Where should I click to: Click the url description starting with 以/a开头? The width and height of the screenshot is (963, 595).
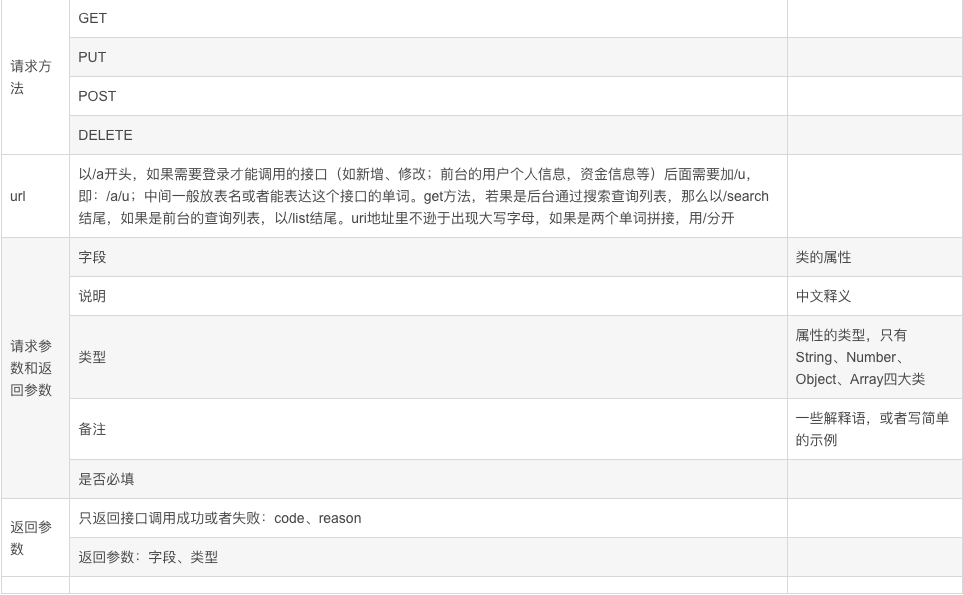[424, 196]
